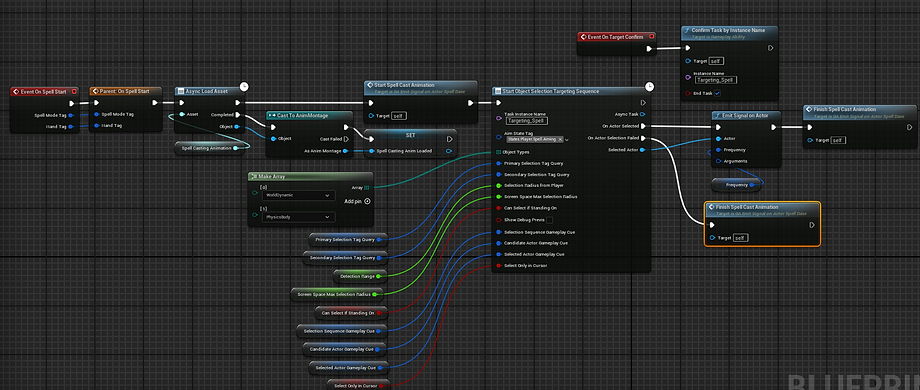The height and width of the screenshot is (390, 920).
Task: Click the As Anim Montage output pin
Action: tap(345, 151)
